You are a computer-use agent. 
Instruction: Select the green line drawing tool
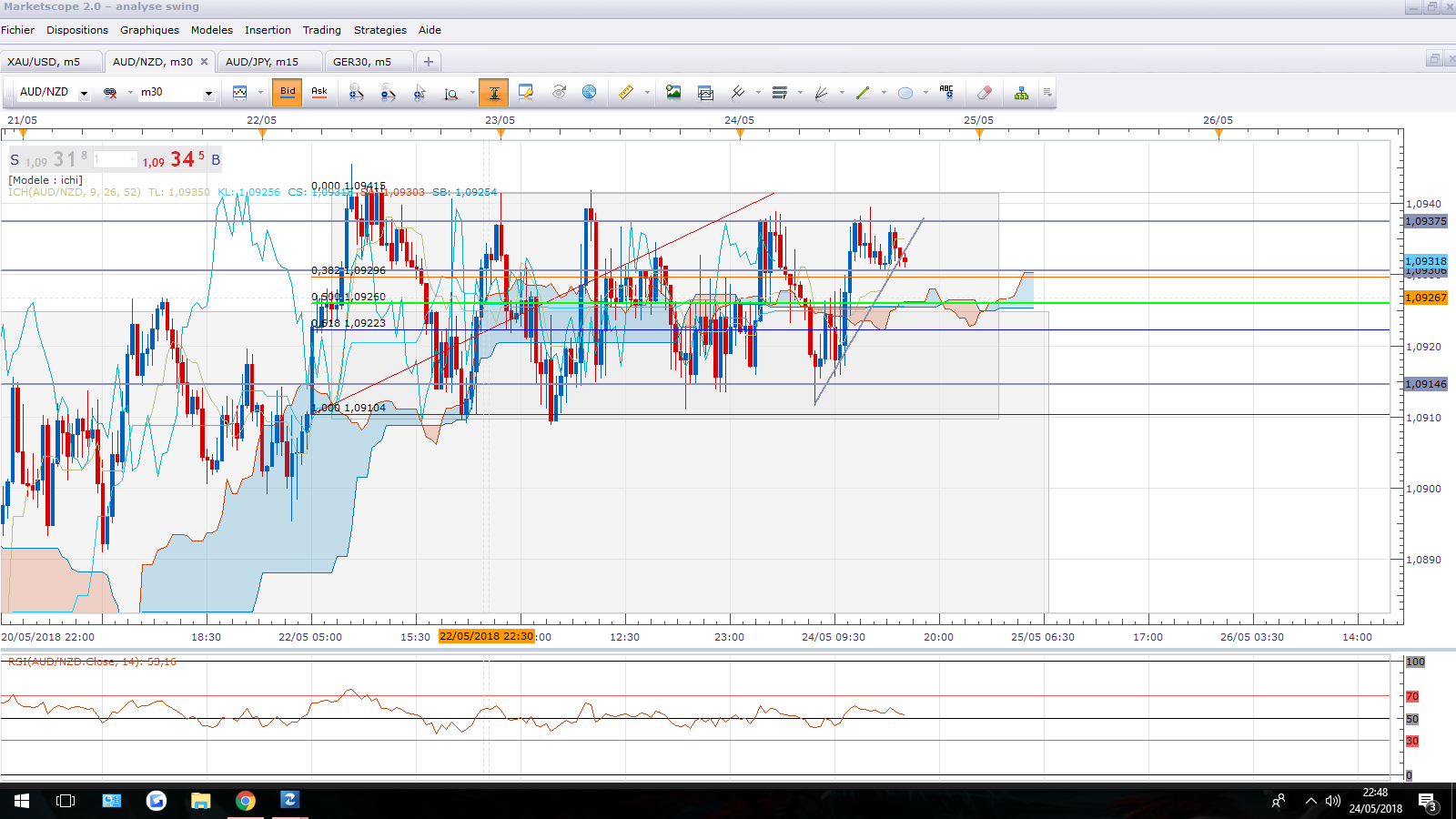click(863, 93)
